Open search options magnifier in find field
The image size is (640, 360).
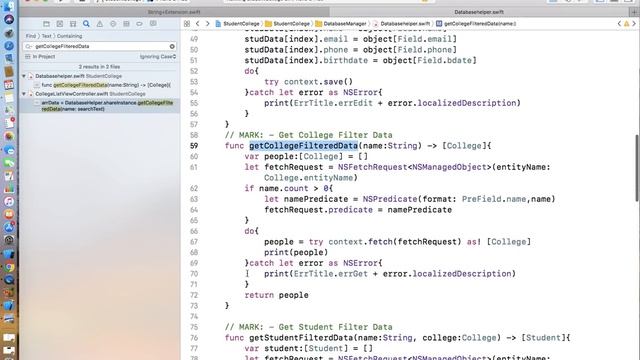point(28,47)
